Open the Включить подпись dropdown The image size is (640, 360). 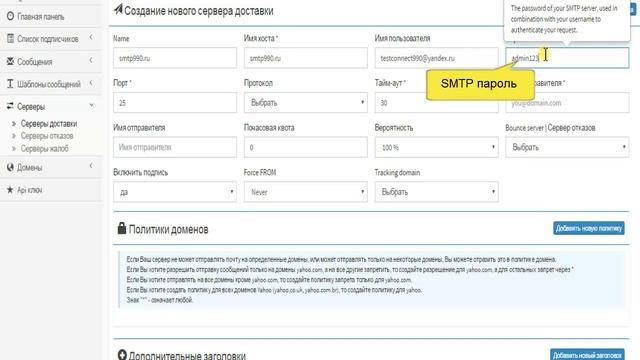click(x=175, y=192)
